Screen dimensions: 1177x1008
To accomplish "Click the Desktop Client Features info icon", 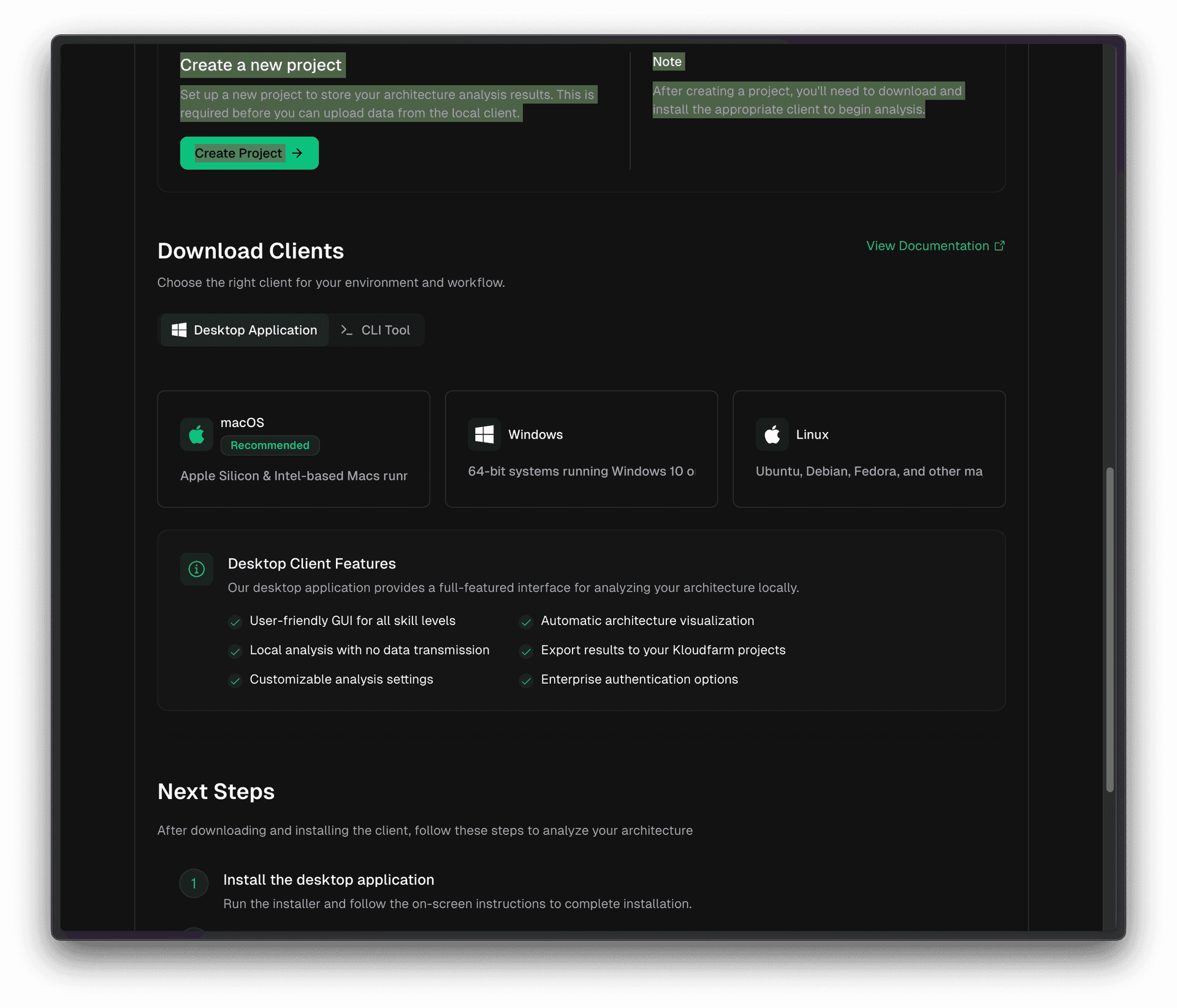I will pyautogui.click(x=196, y=569).
